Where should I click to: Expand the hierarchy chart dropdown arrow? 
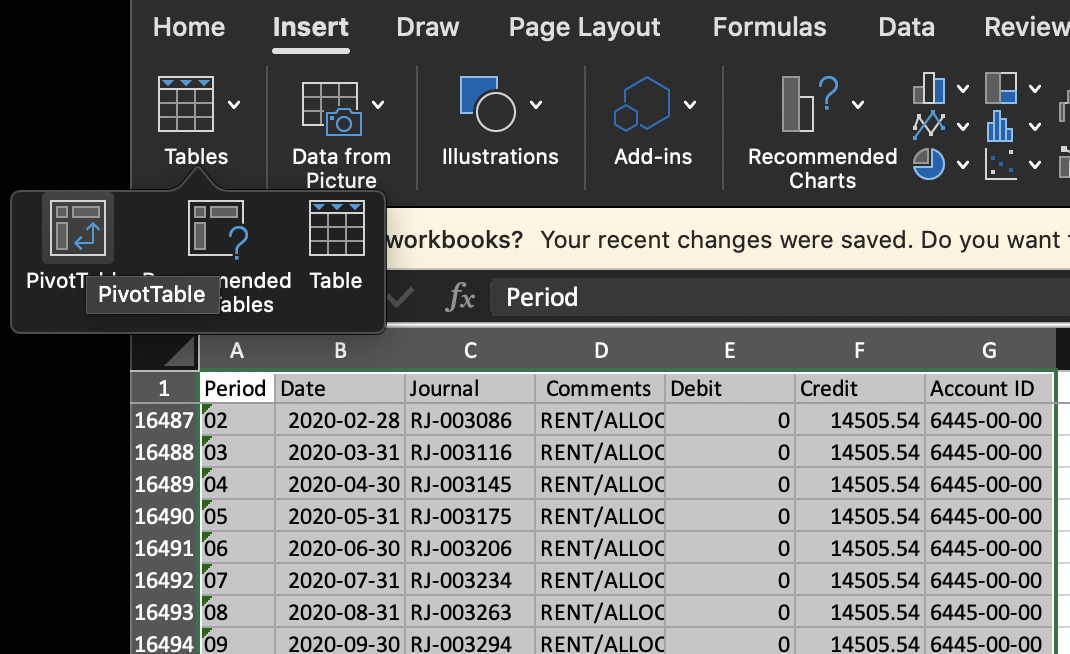tap(1035, 89)
